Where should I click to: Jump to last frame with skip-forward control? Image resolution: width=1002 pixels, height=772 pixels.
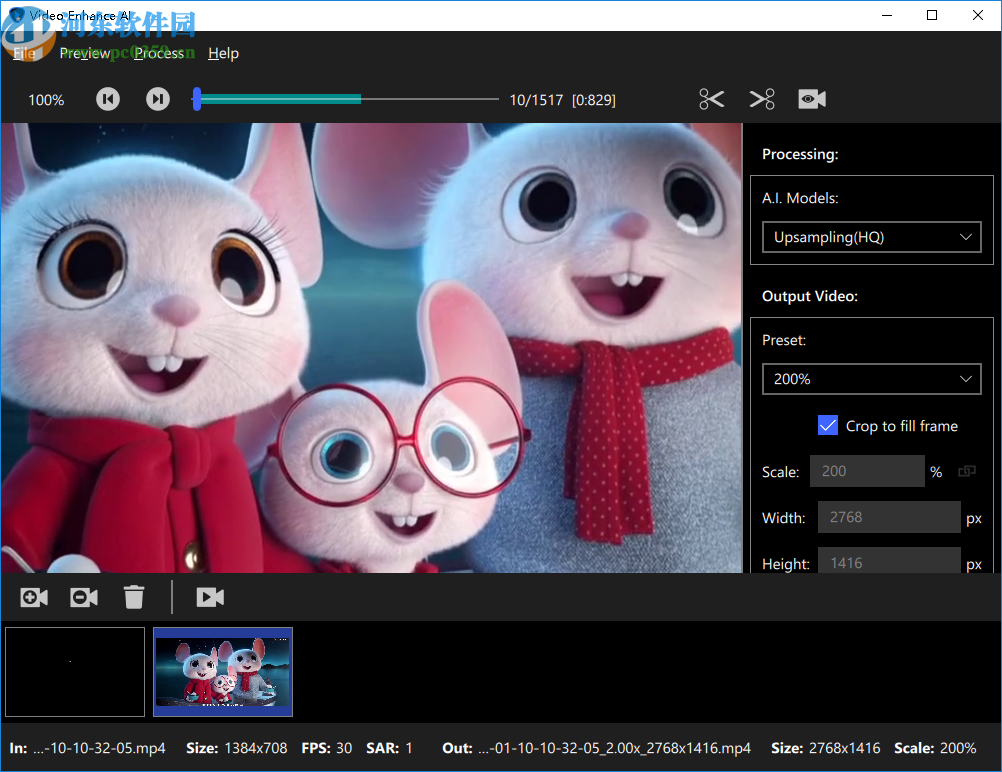tap(157, 99)
